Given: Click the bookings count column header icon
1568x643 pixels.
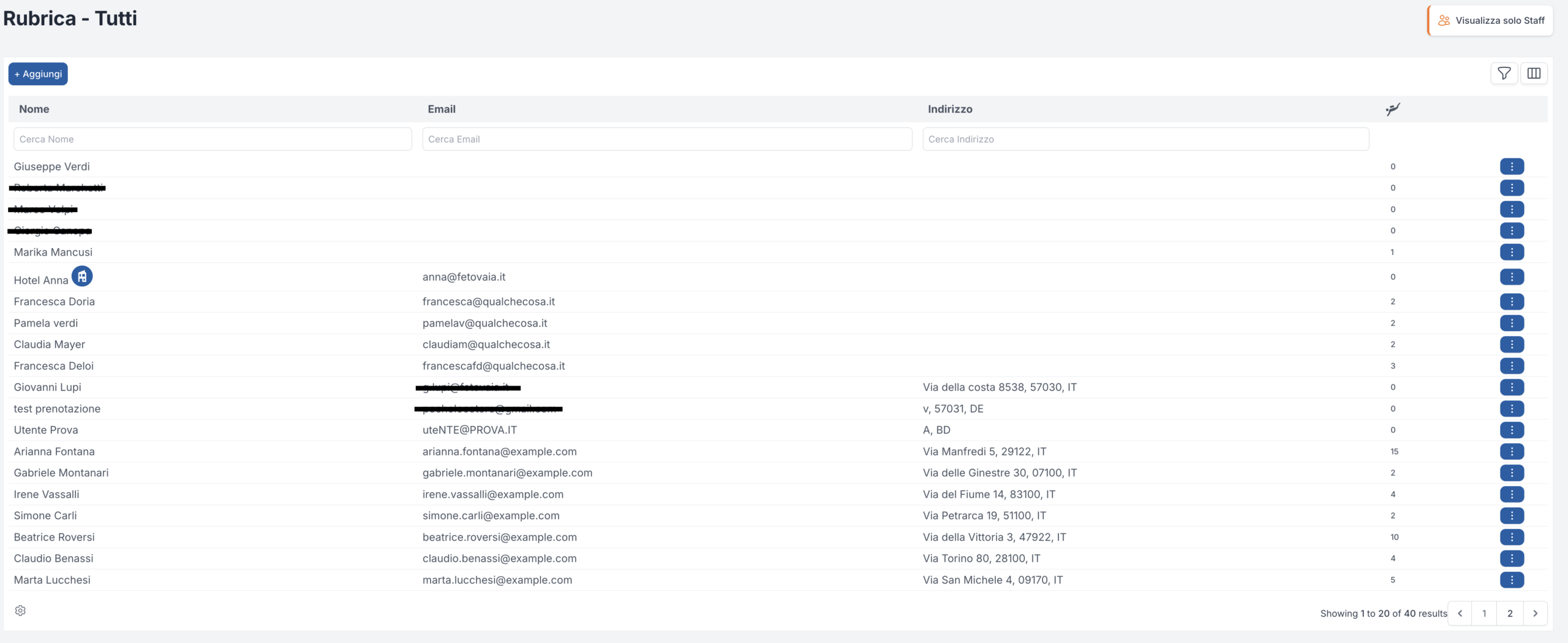Looking at the screenshot, I should pos(1392,109).
